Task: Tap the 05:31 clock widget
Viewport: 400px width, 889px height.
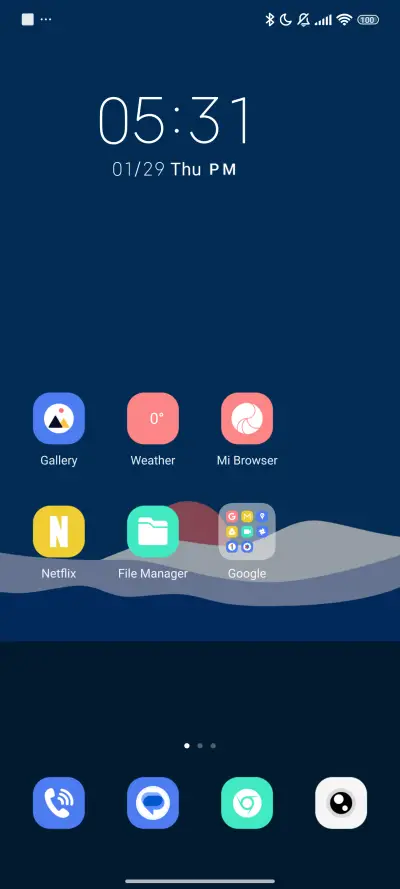Action: click(174, 120)
